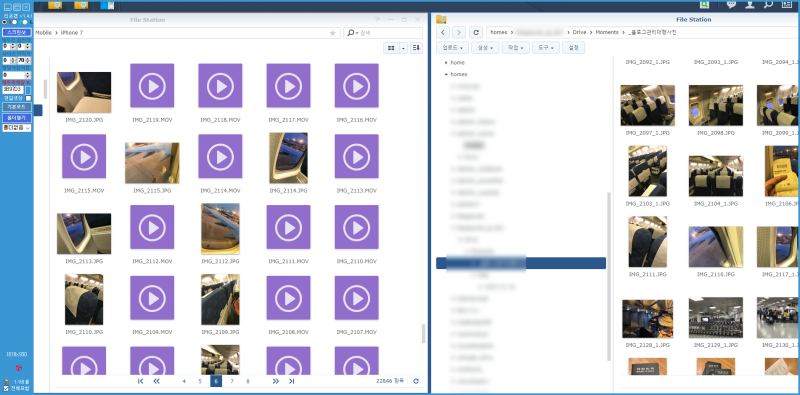Open the IMG_2111.MOV video icon
This screenshot has height=395, width=800.
click(288, 227)
